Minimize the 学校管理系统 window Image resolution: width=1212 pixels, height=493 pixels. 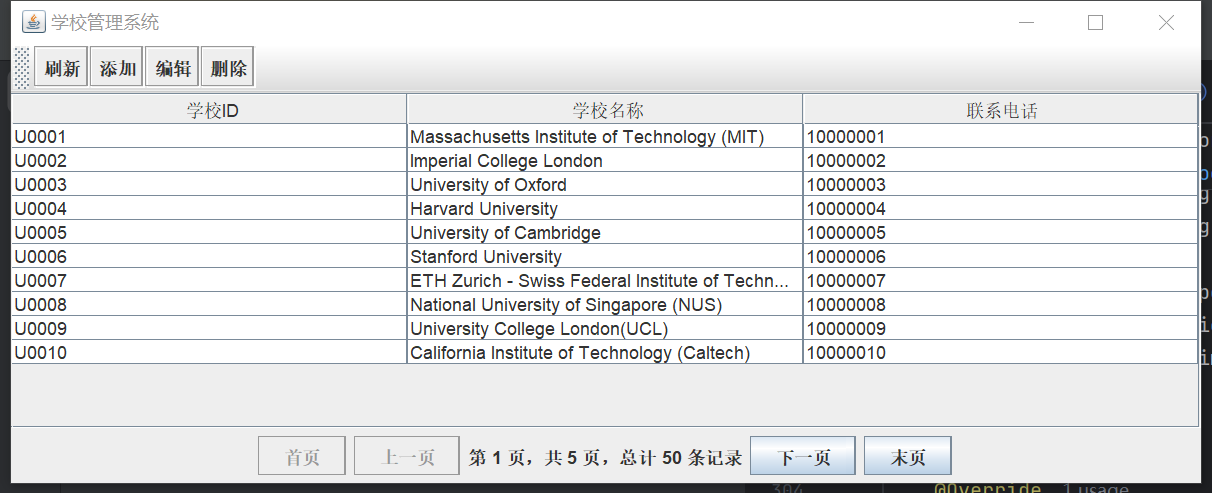point(1025,22)
